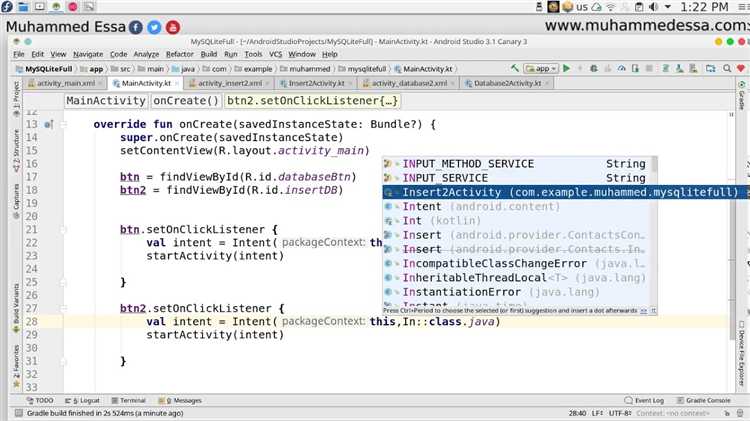Open the Terminal tool window
The width and height of the screenshot is (750, 421).
[128, 400]
